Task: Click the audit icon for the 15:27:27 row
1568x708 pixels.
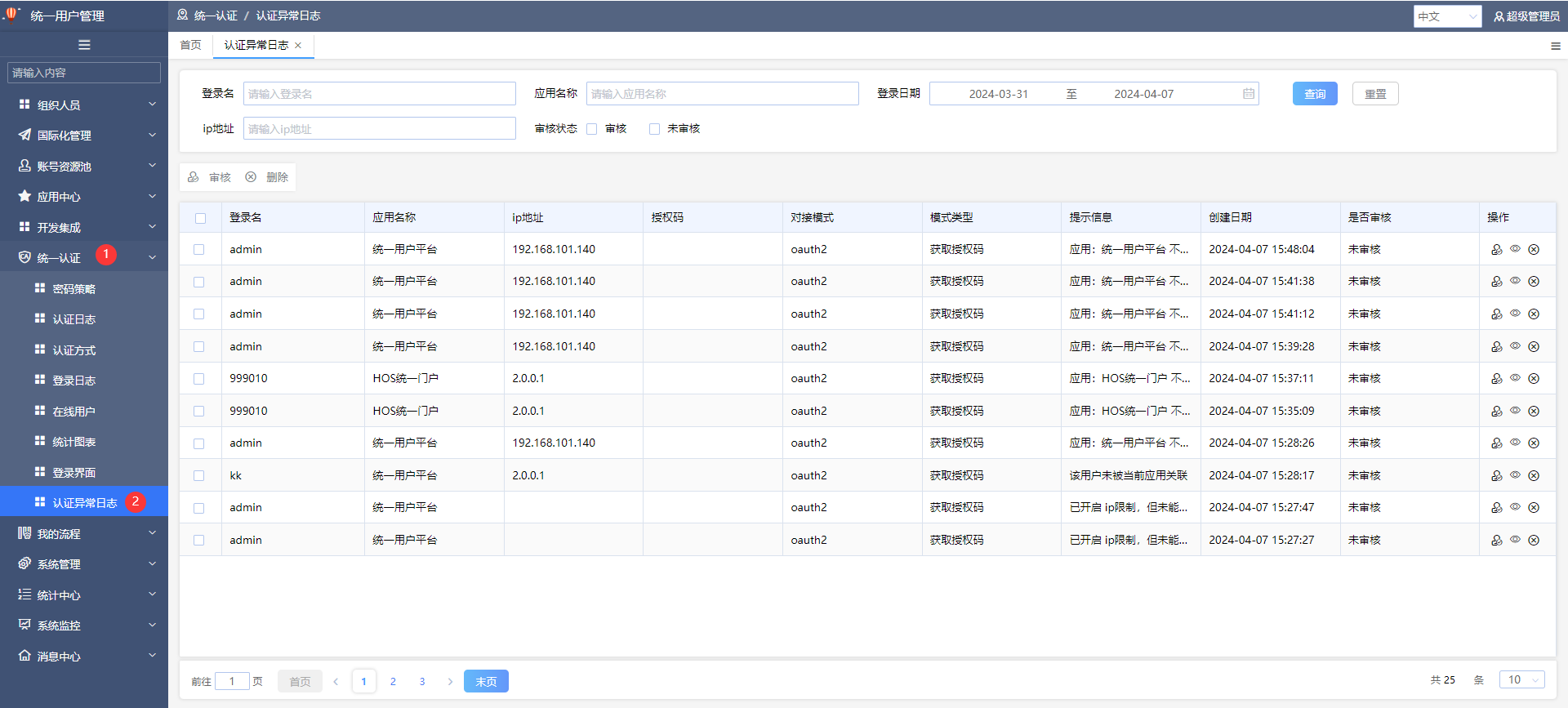Action: pyautogui.click(x=1496, y=540)
